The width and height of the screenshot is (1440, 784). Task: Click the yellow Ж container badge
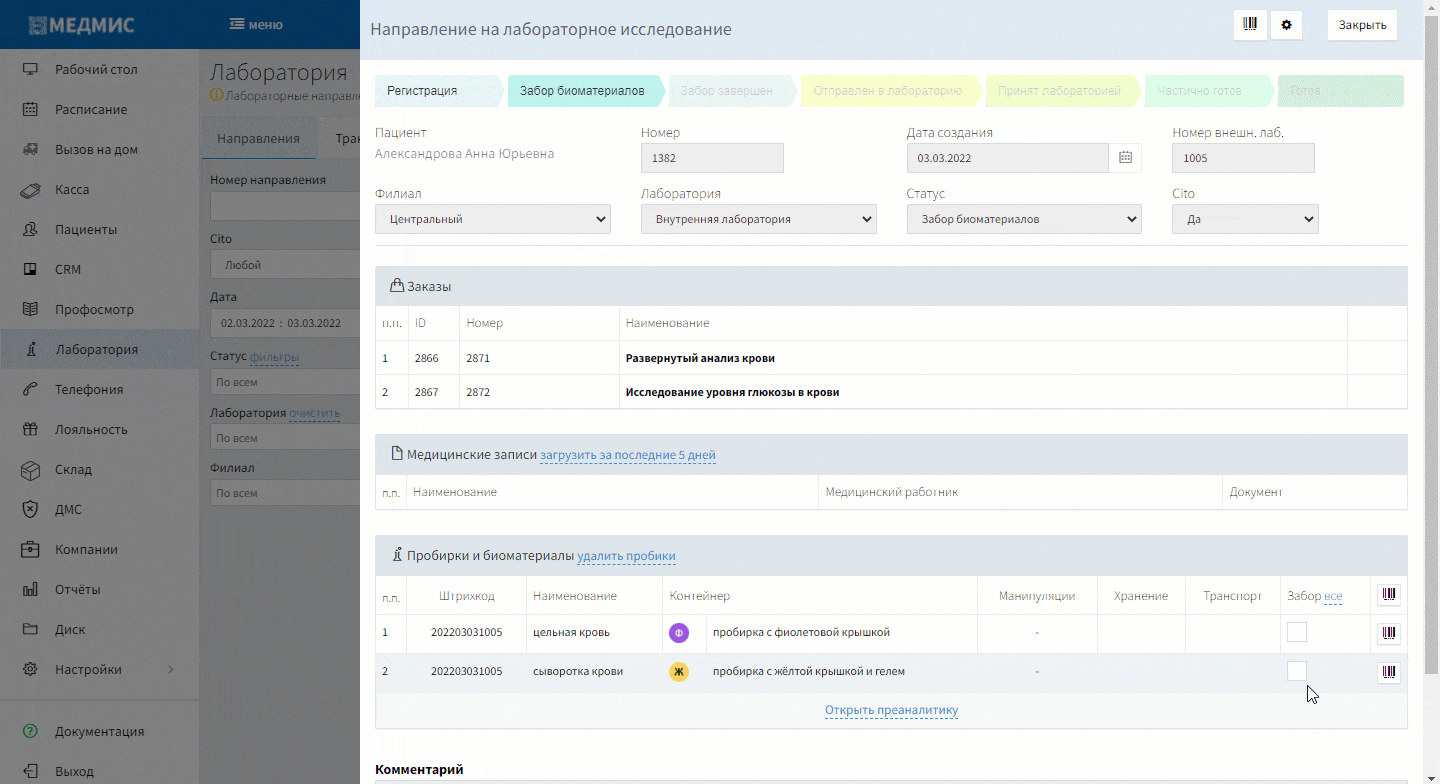(679, 672)
